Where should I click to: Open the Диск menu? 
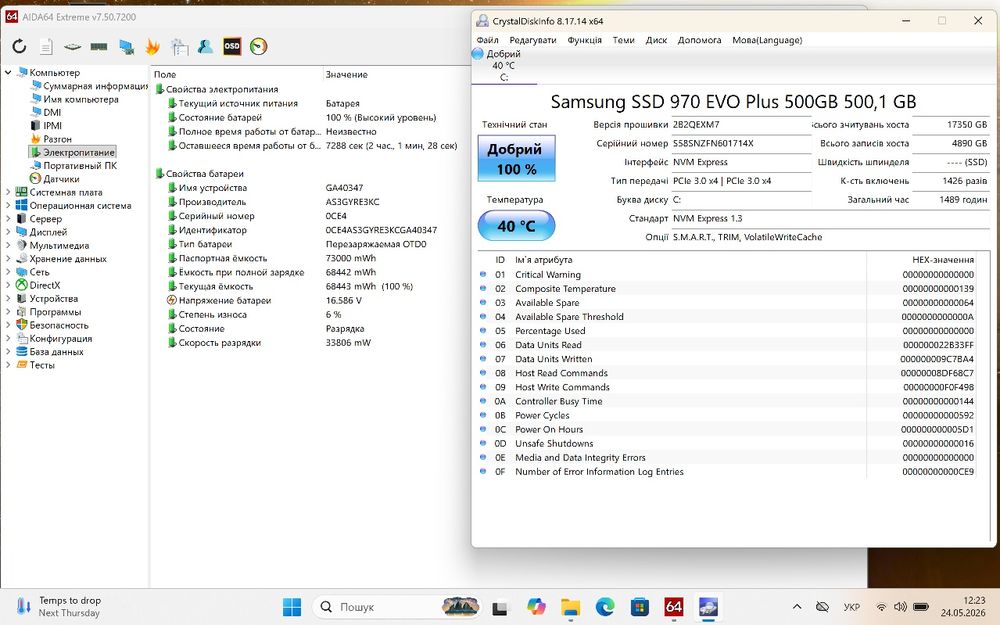656,40
